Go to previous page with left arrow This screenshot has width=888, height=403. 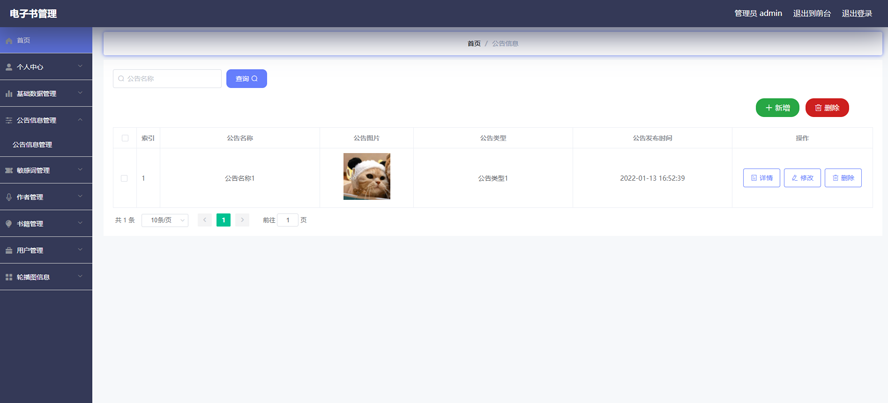pyautogui.click(x=204, y=220)
